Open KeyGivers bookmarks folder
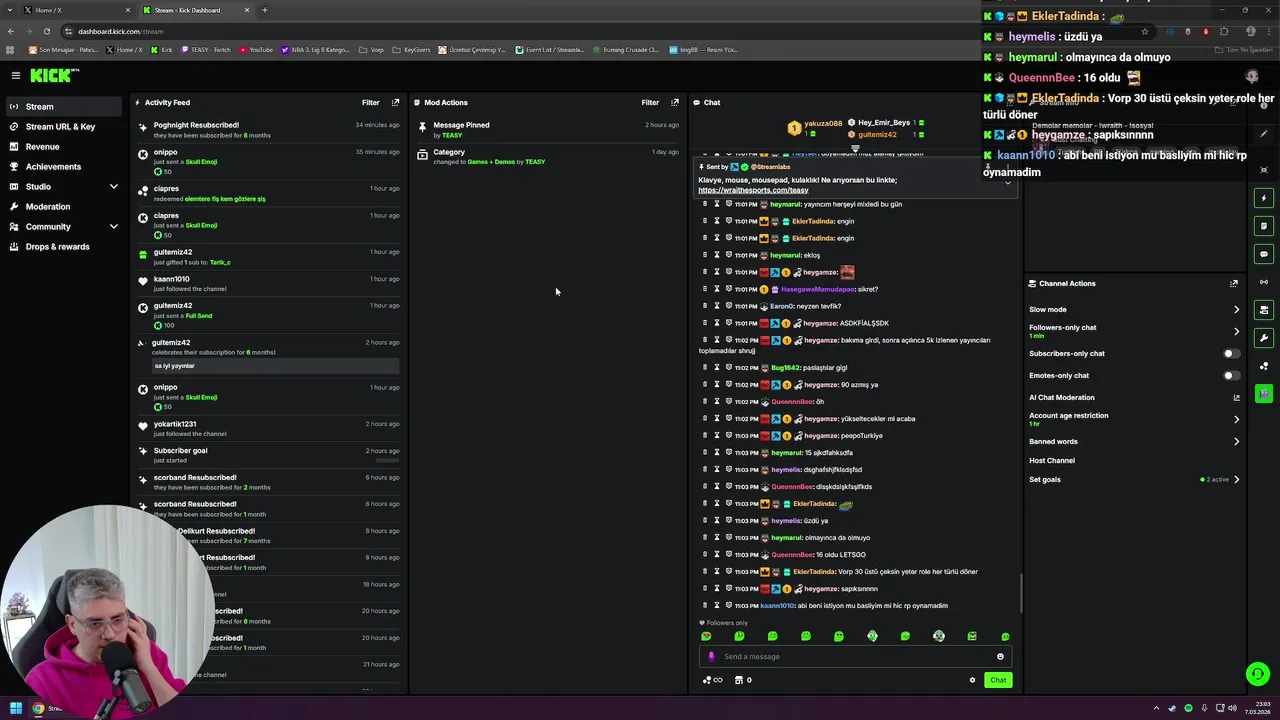 click(x=411, y=49)
